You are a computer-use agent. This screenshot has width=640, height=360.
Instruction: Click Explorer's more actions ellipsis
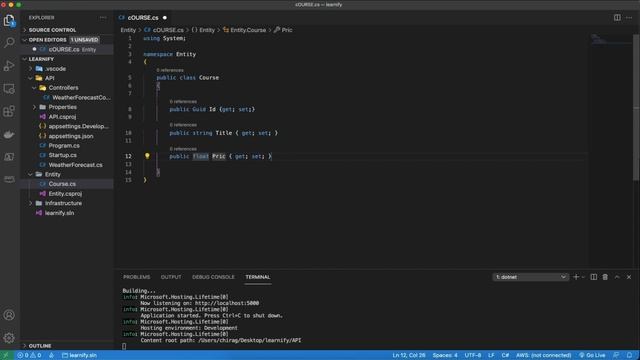(103, 18)
